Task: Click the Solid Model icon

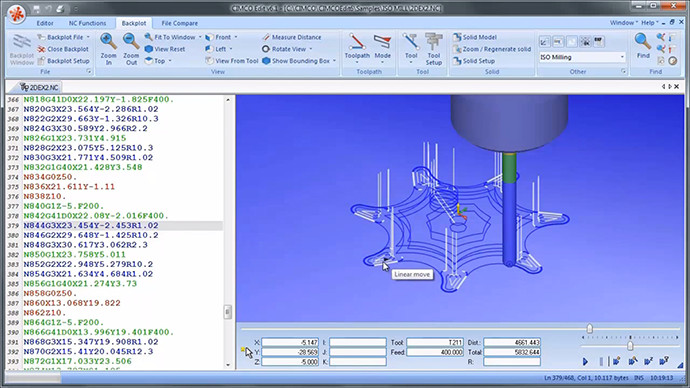Action: click(475, 37)
